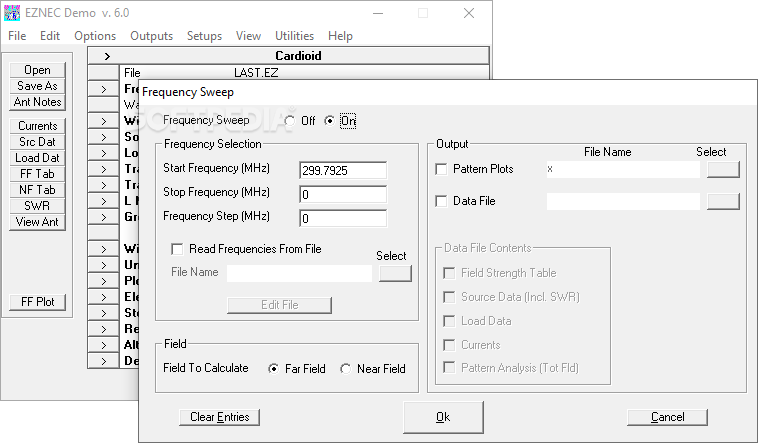Viewport: 758px width, 443px height.
Task: Click the Currents button in the sidebar
Action: point(37,126)
